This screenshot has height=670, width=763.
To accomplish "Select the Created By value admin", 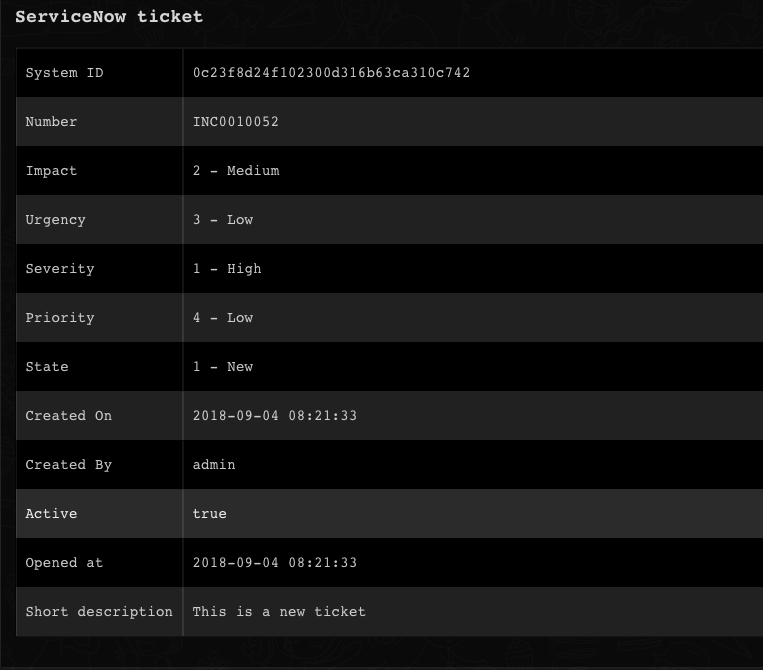I will (214, 465).
